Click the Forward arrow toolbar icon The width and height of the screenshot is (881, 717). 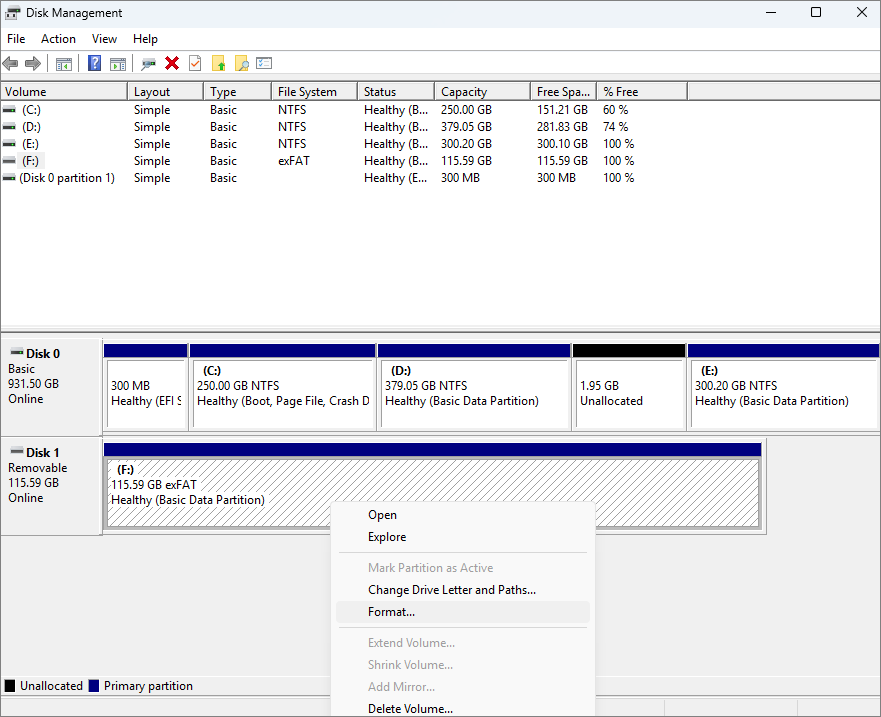point(33,64)
